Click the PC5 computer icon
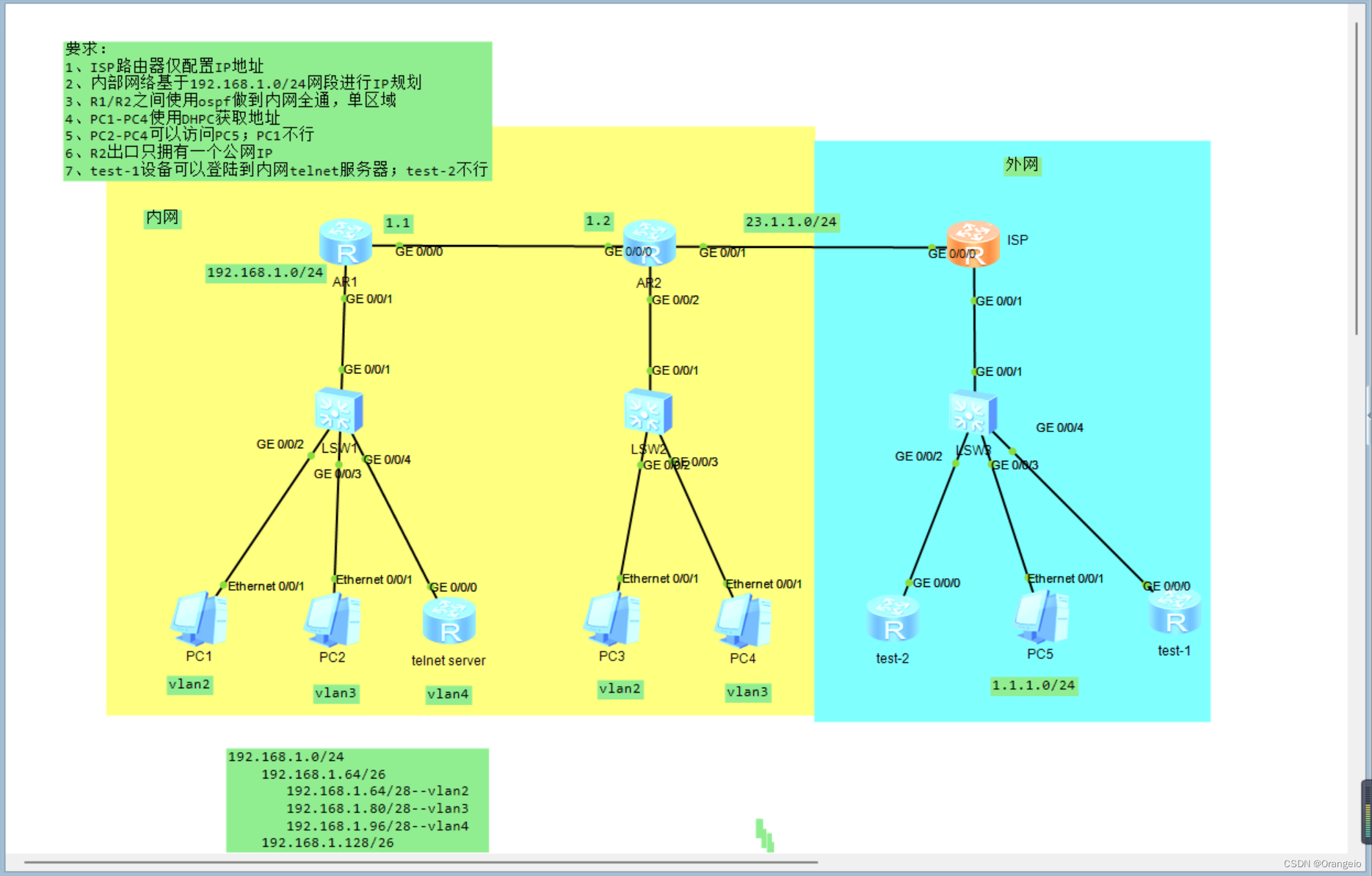This screenshot has height=876, width=1372. (1041, 616)
